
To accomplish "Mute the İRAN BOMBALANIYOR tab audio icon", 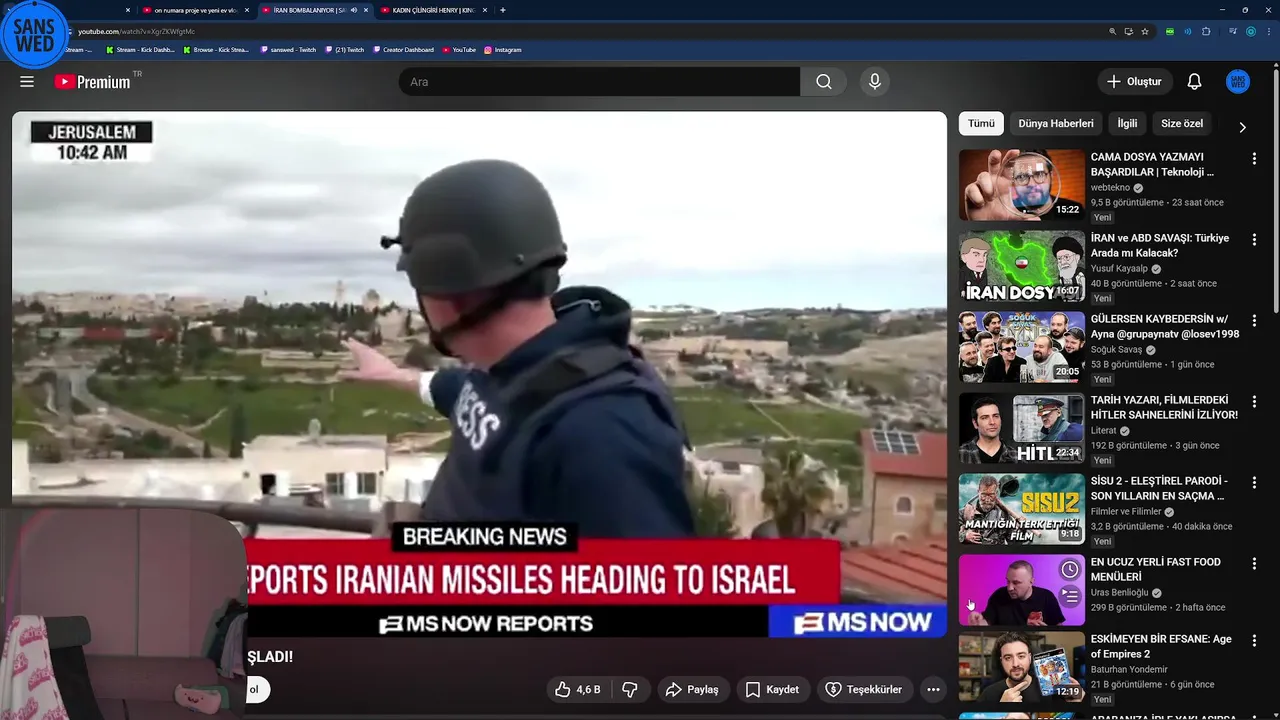I will coord(353,10).
